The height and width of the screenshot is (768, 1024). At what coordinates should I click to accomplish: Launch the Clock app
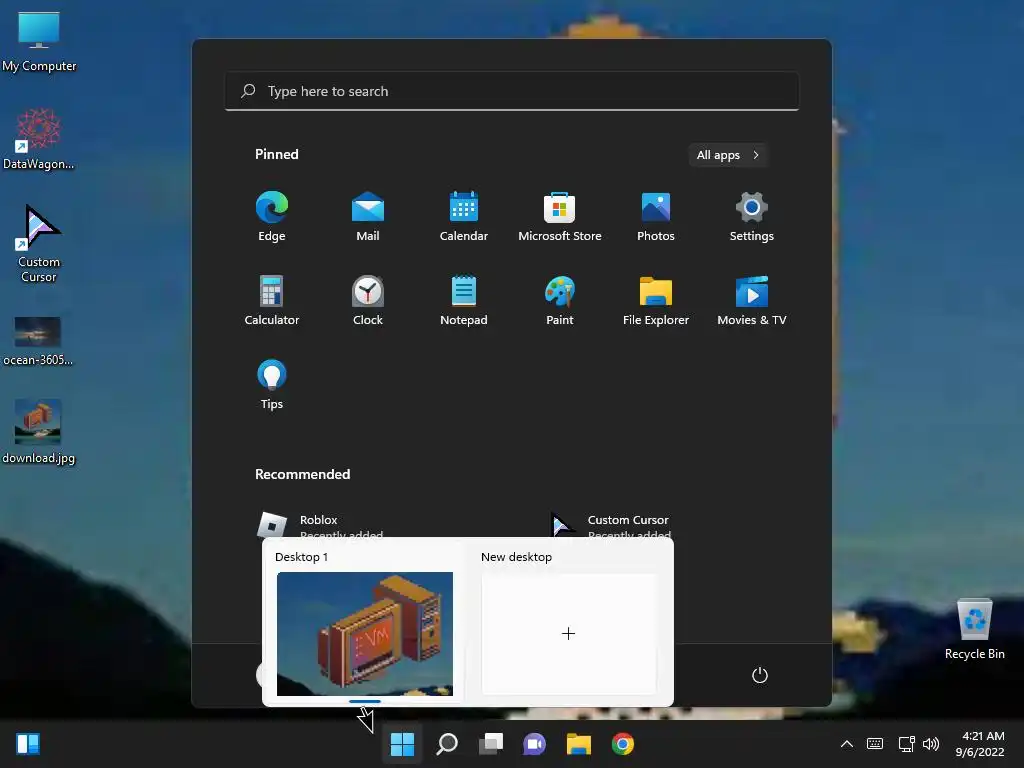click(368, 300)
